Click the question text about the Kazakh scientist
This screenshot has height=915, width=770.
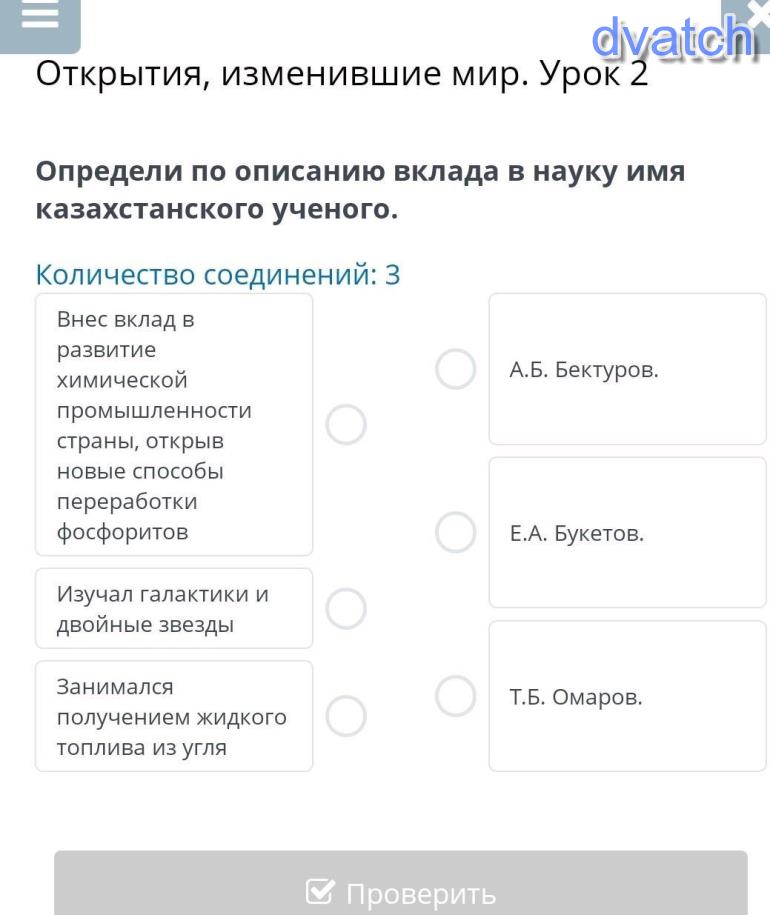tap(360, 190)
